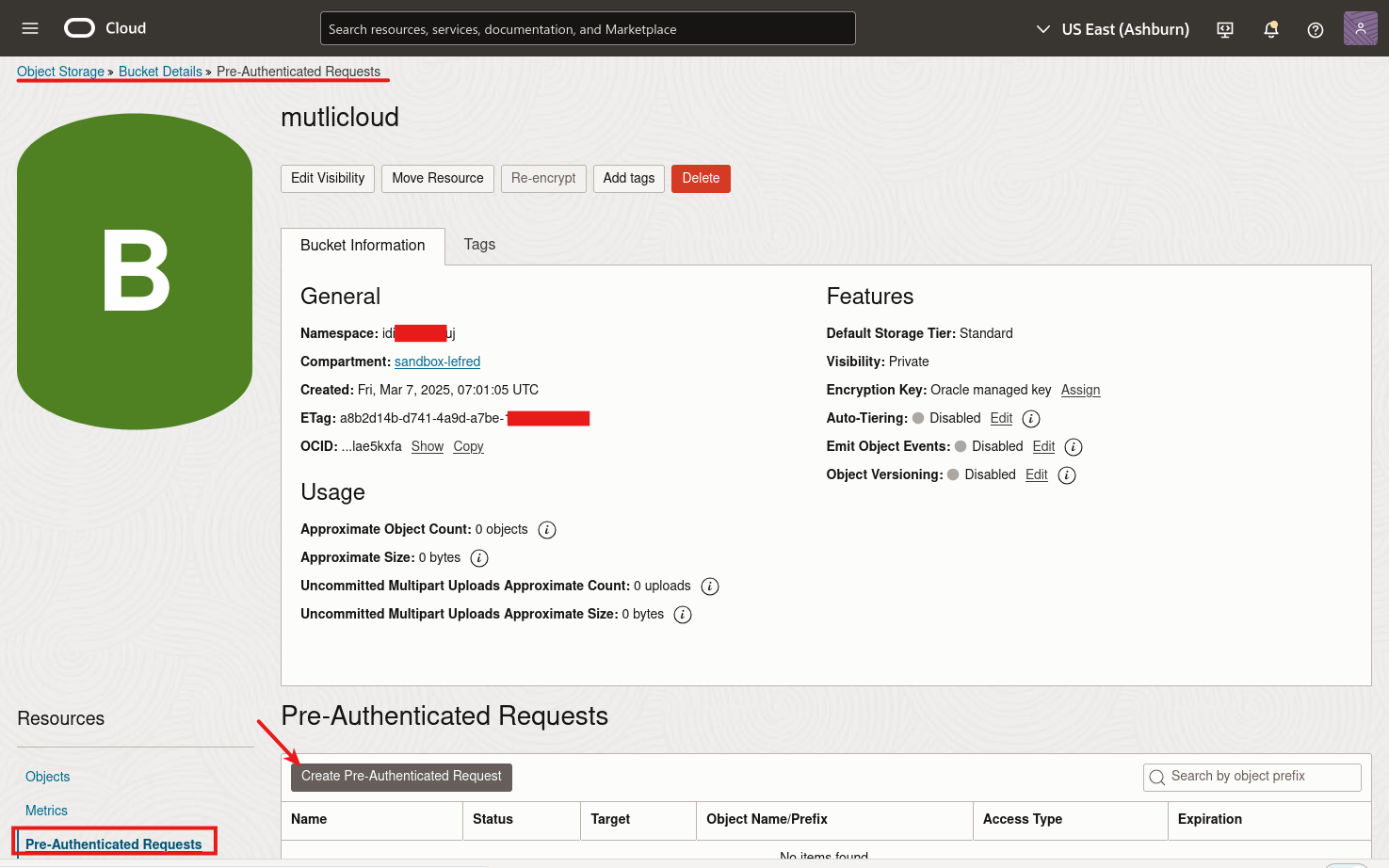Click the Oracle Cloud logo

click(105, 28)
